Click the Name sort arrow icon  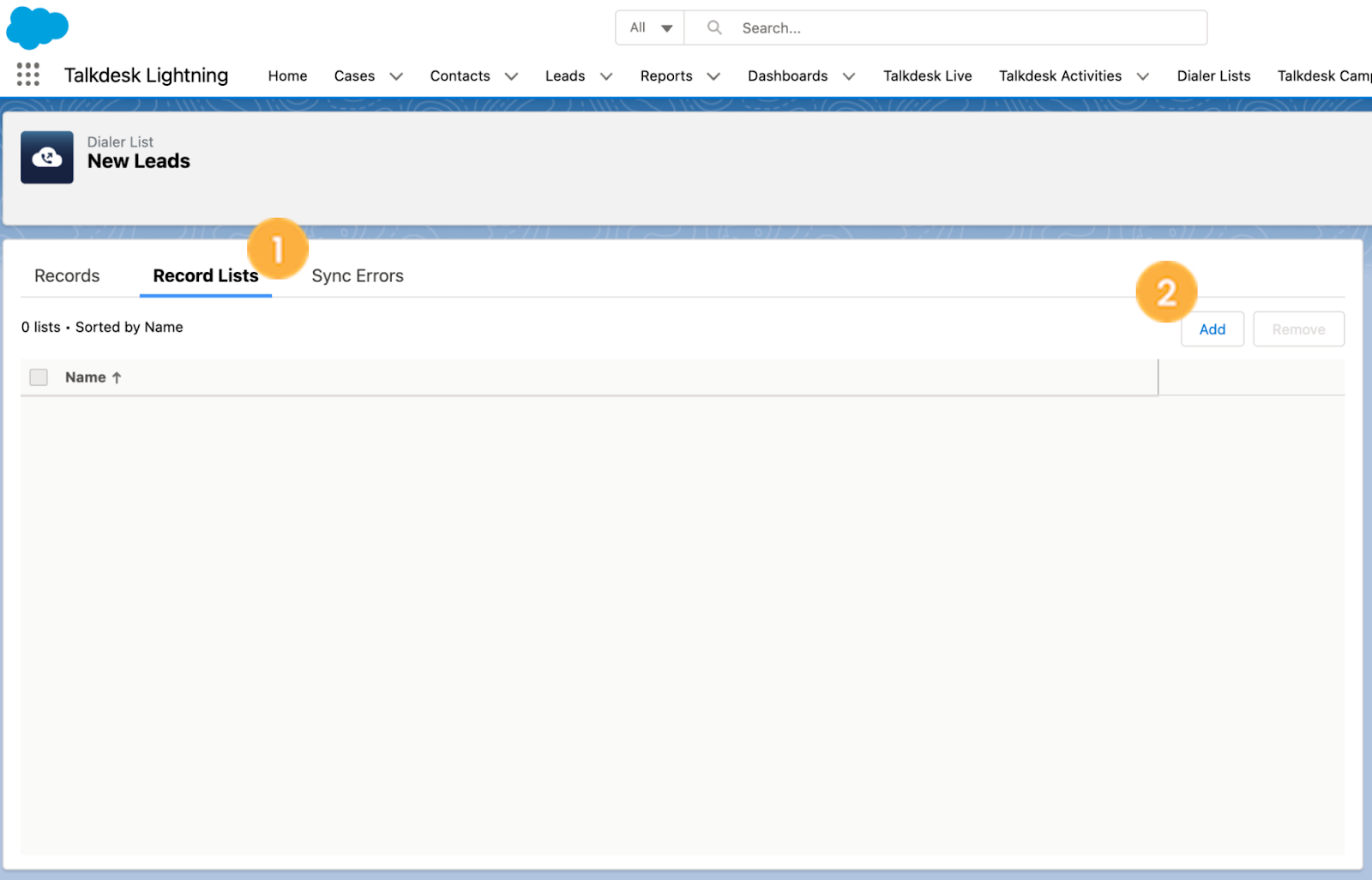pyautogui.click(x=117, y=377)
